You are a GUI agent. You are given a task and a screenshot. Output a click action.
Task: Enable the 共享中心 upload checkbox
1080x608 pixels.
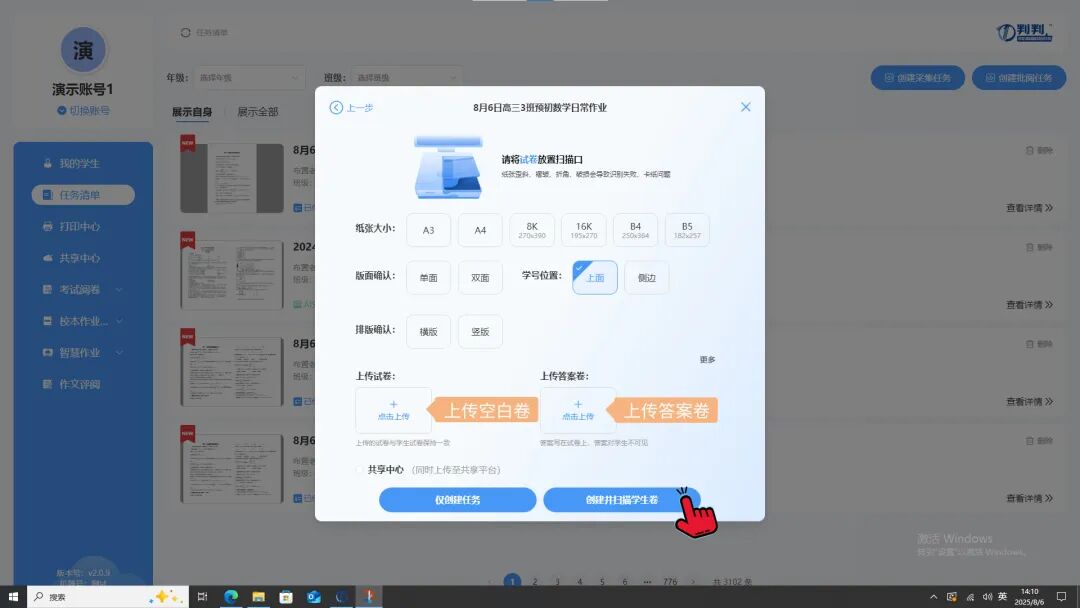358,469
